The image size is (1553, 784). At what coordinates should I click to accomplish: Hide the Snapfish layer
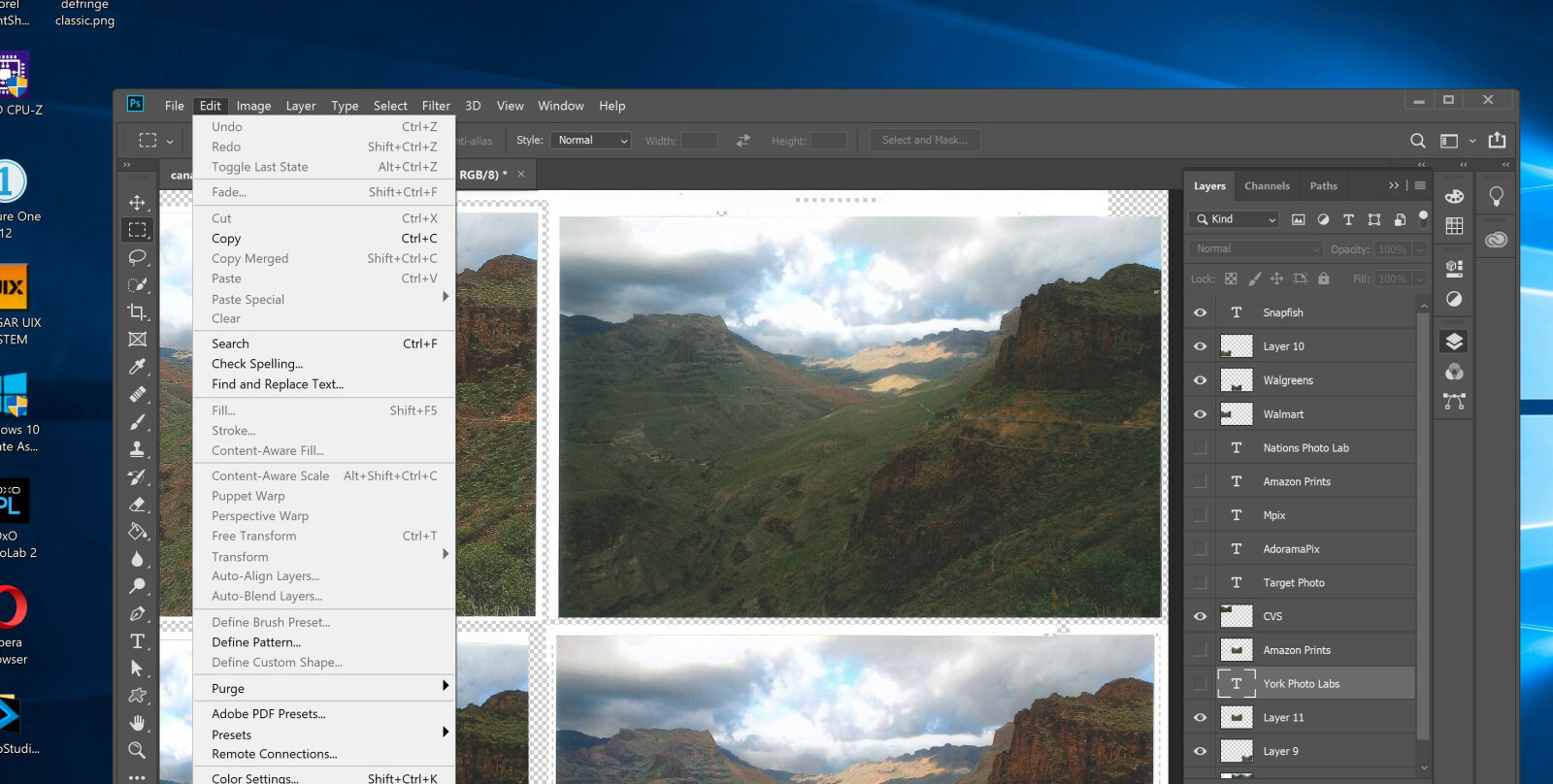click(1200, 312)
